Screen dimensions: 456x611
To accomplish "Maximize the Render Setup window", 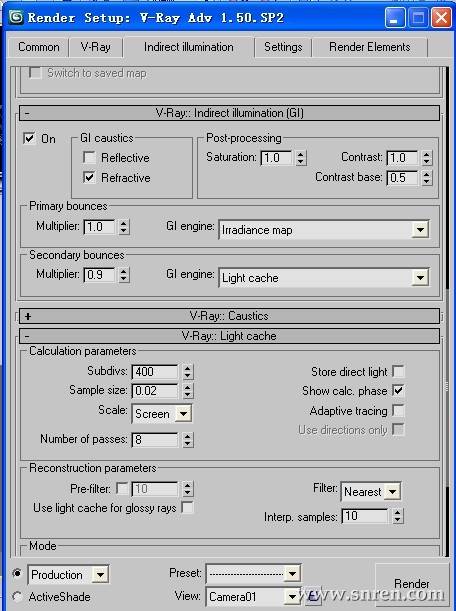I will [x=418, y=18].
